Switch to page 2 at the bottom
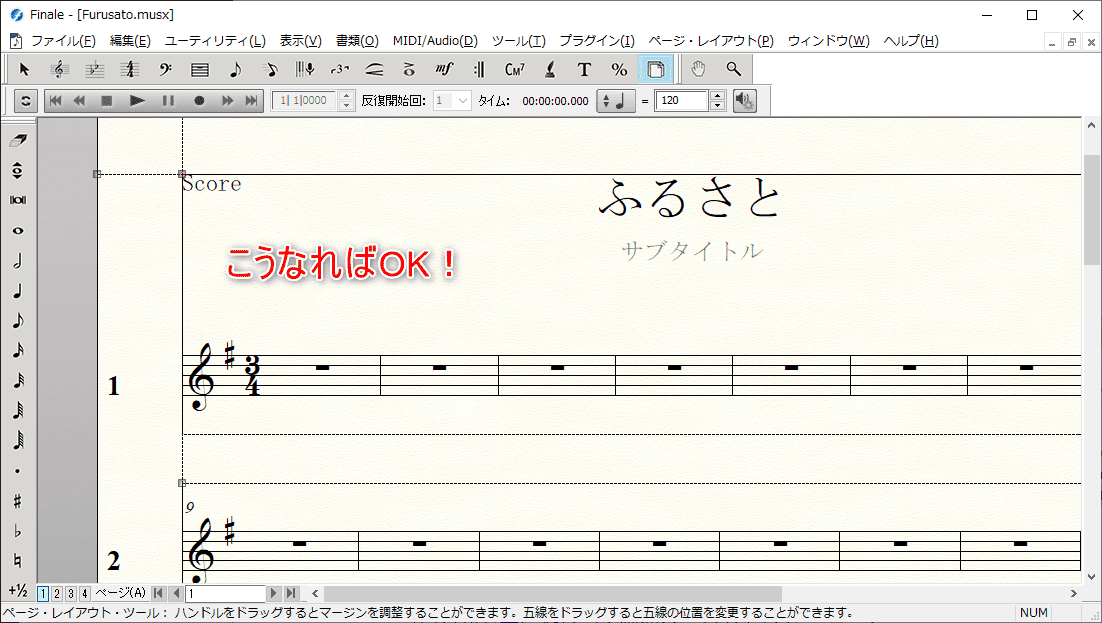The width and height of the screenshot is (1102, 623). click(x=55, y=593)
